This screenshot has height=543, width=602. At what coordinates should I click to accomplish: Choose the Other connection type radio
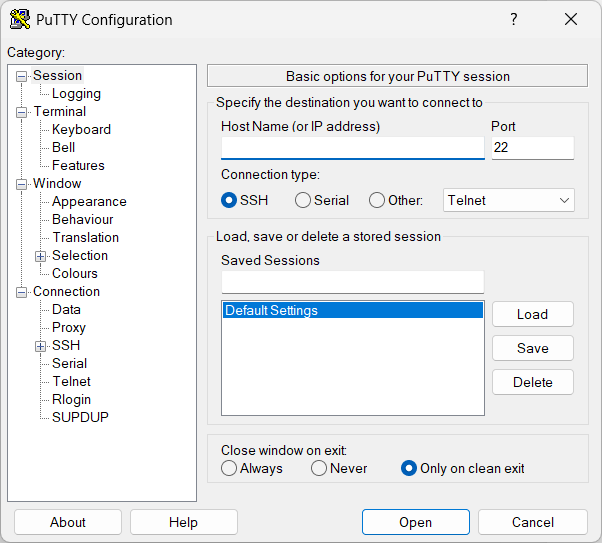pyautogui.click(x=377, y=200)
